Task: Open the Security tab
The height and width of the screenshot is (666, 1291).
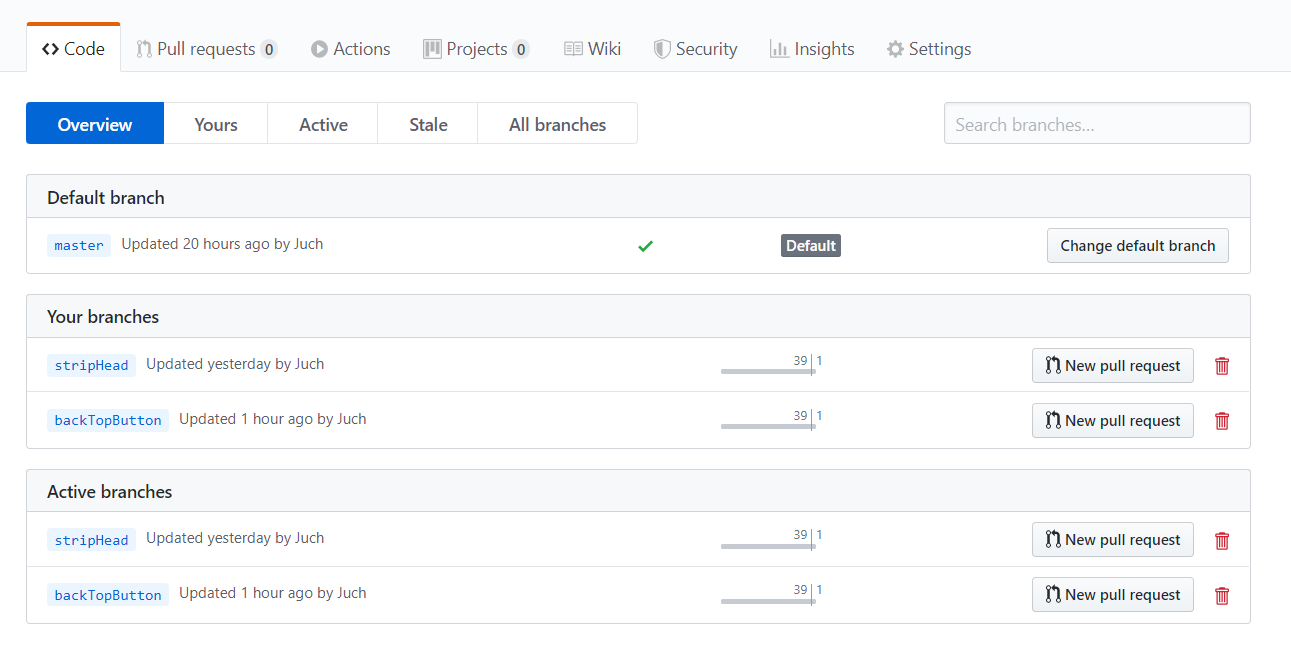Action: pos(695,49)
